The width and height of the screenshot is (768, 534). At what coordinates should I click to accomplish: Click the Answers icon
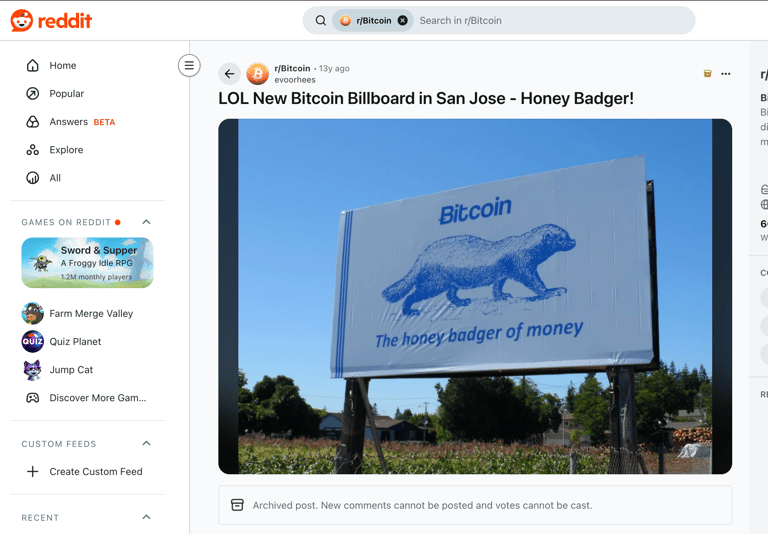pos(33,121)
